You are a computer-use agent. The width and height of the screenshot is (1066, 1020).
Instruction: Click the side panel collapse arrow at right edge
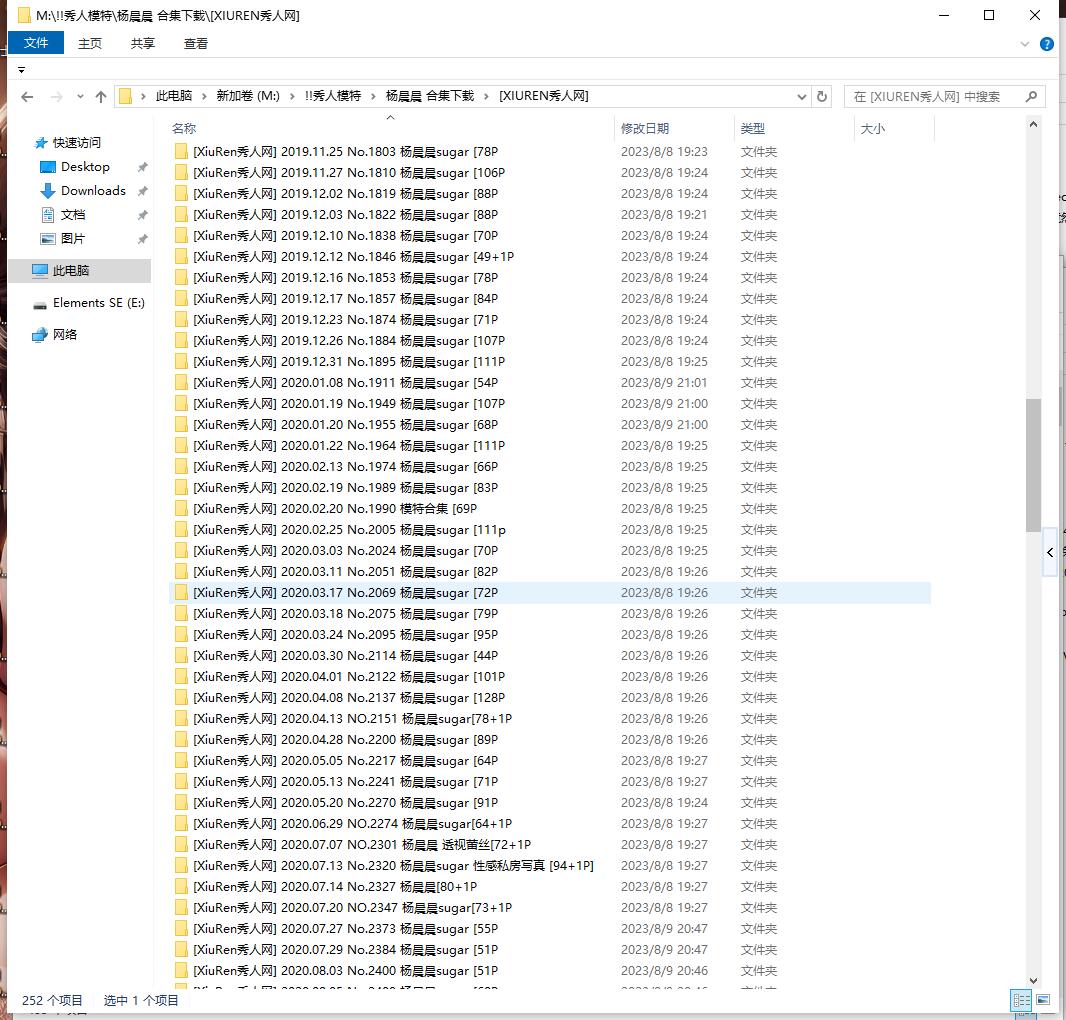coord(1050,552)
